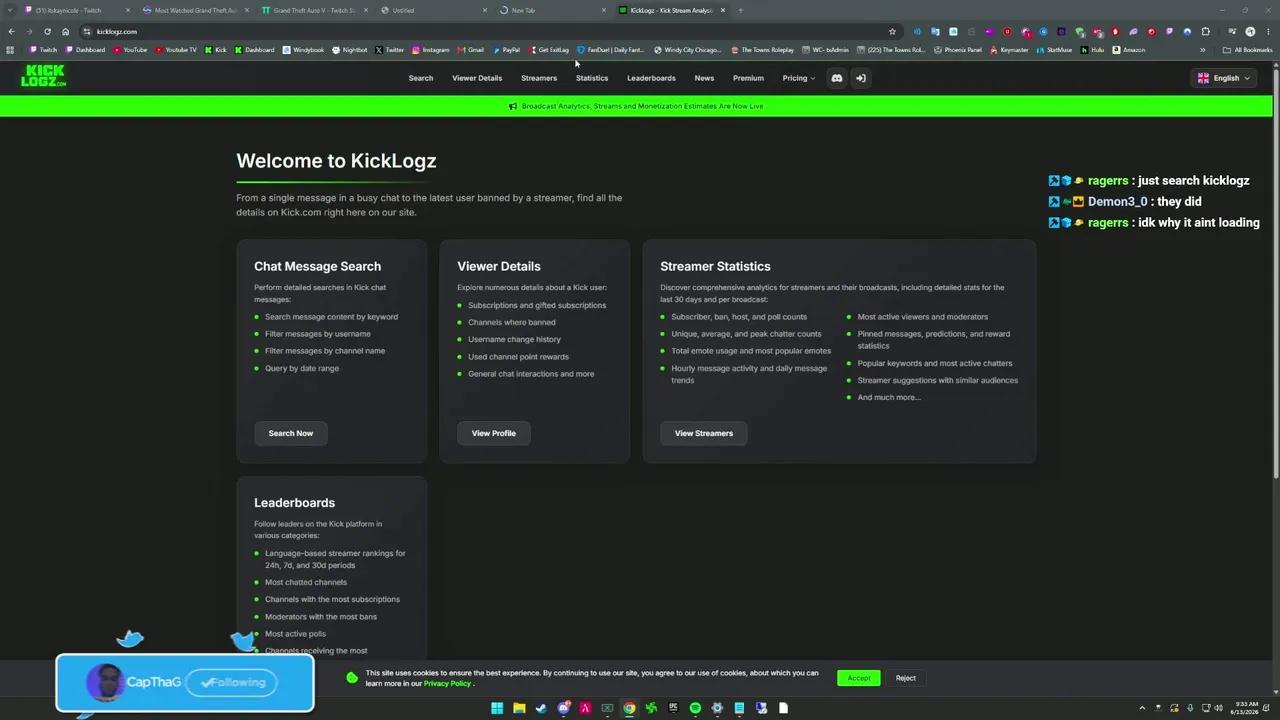This screenshot has width=1280, height=720.
Task: Open Steam from the taskbar
Action: point(541,708)
